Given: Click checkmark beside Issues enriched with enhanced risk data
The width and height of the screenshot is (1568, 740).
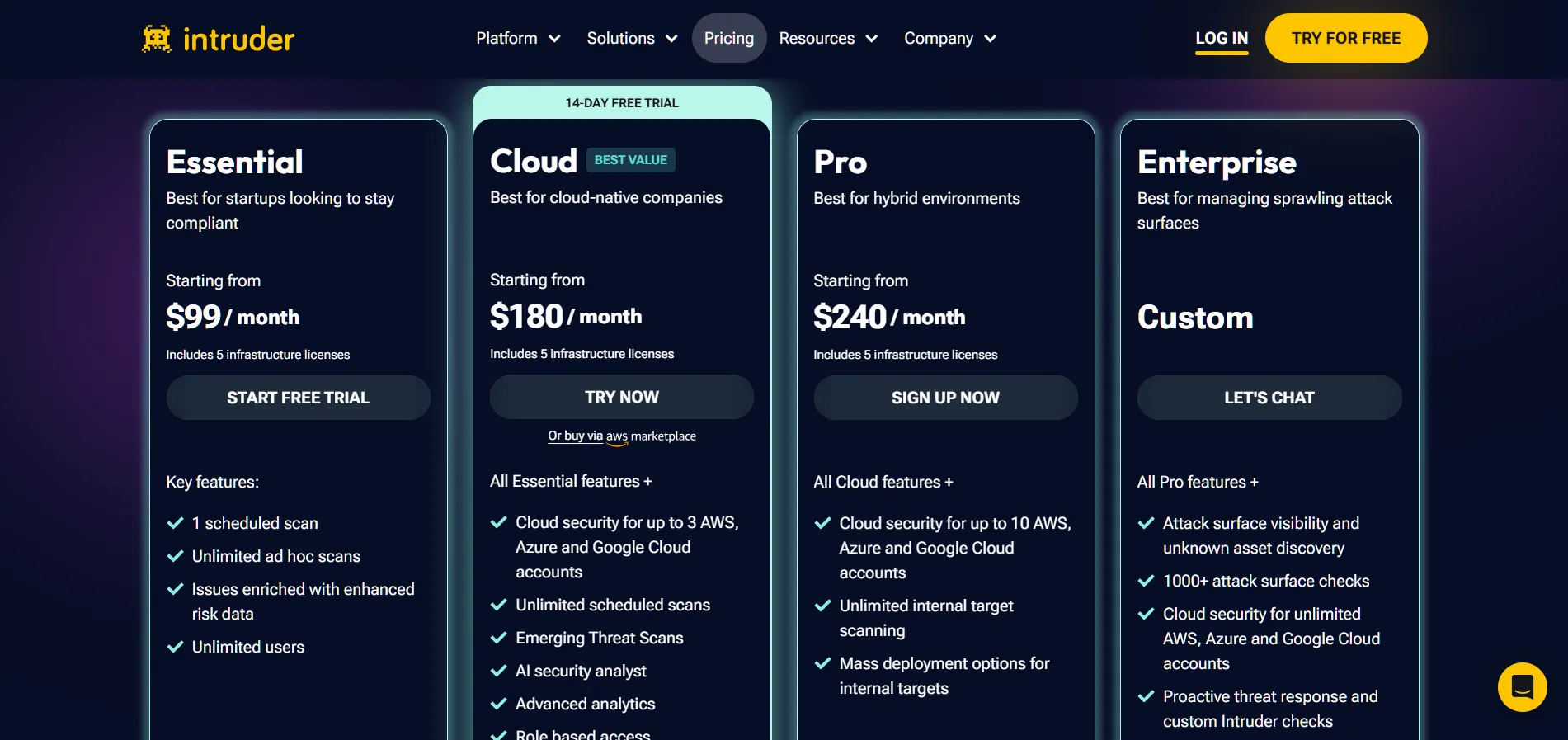Looking at the screenshot, I should pyautogui.click(x=175, y=589).
